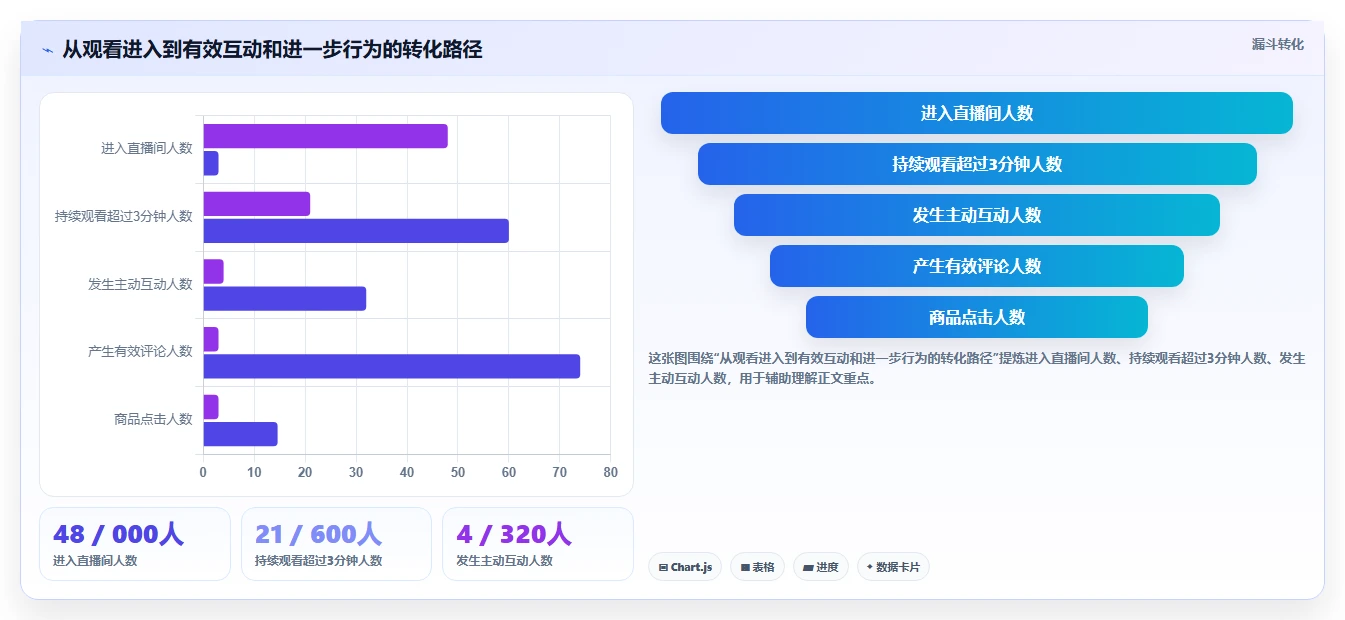Click x-axis tick label 20
This screenshot has height=620, width=1345.
pos(305,472)
